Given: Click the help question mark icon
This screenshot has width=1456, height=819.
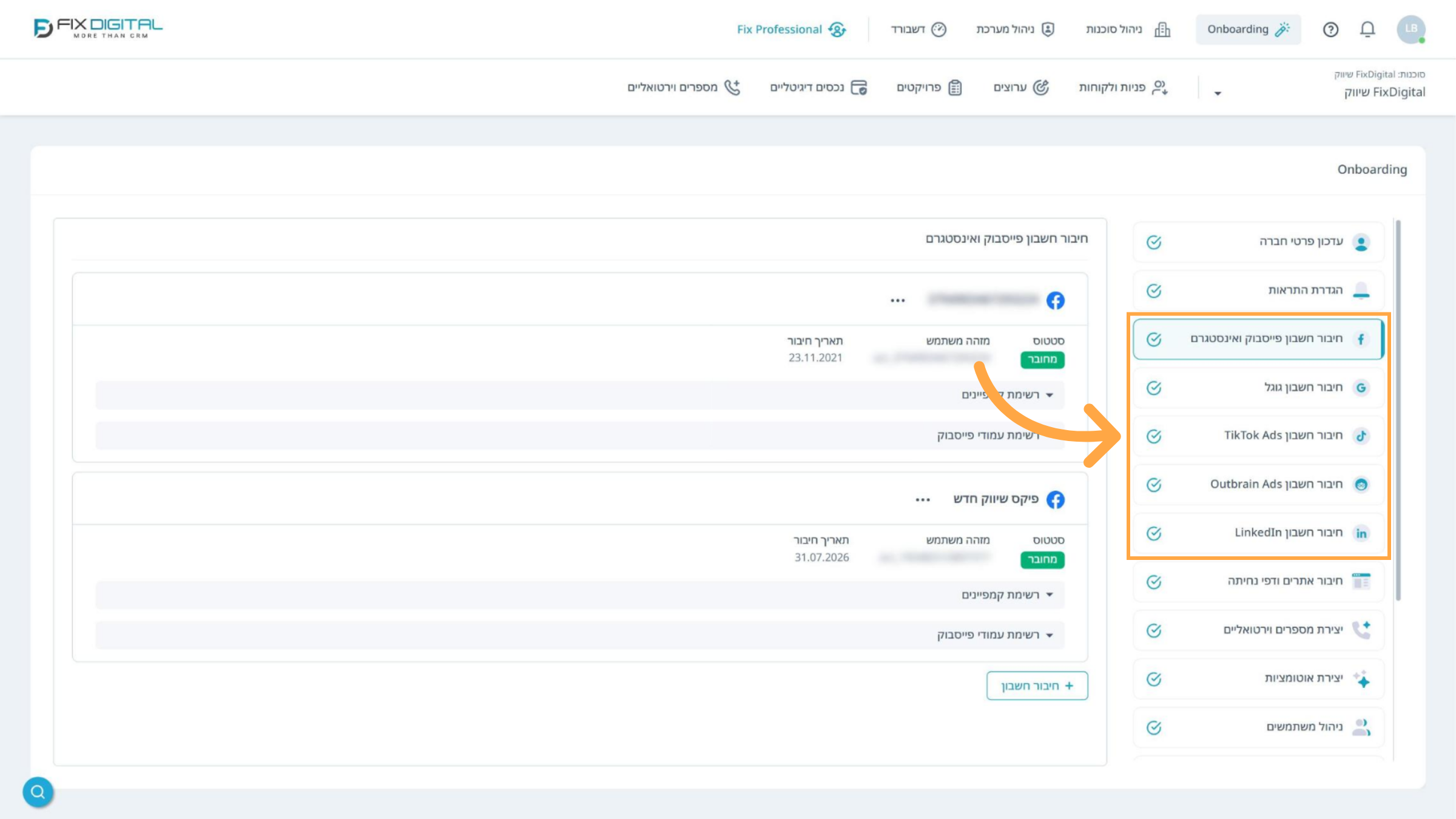Looking at the screenshot, I should [1330, 29].
